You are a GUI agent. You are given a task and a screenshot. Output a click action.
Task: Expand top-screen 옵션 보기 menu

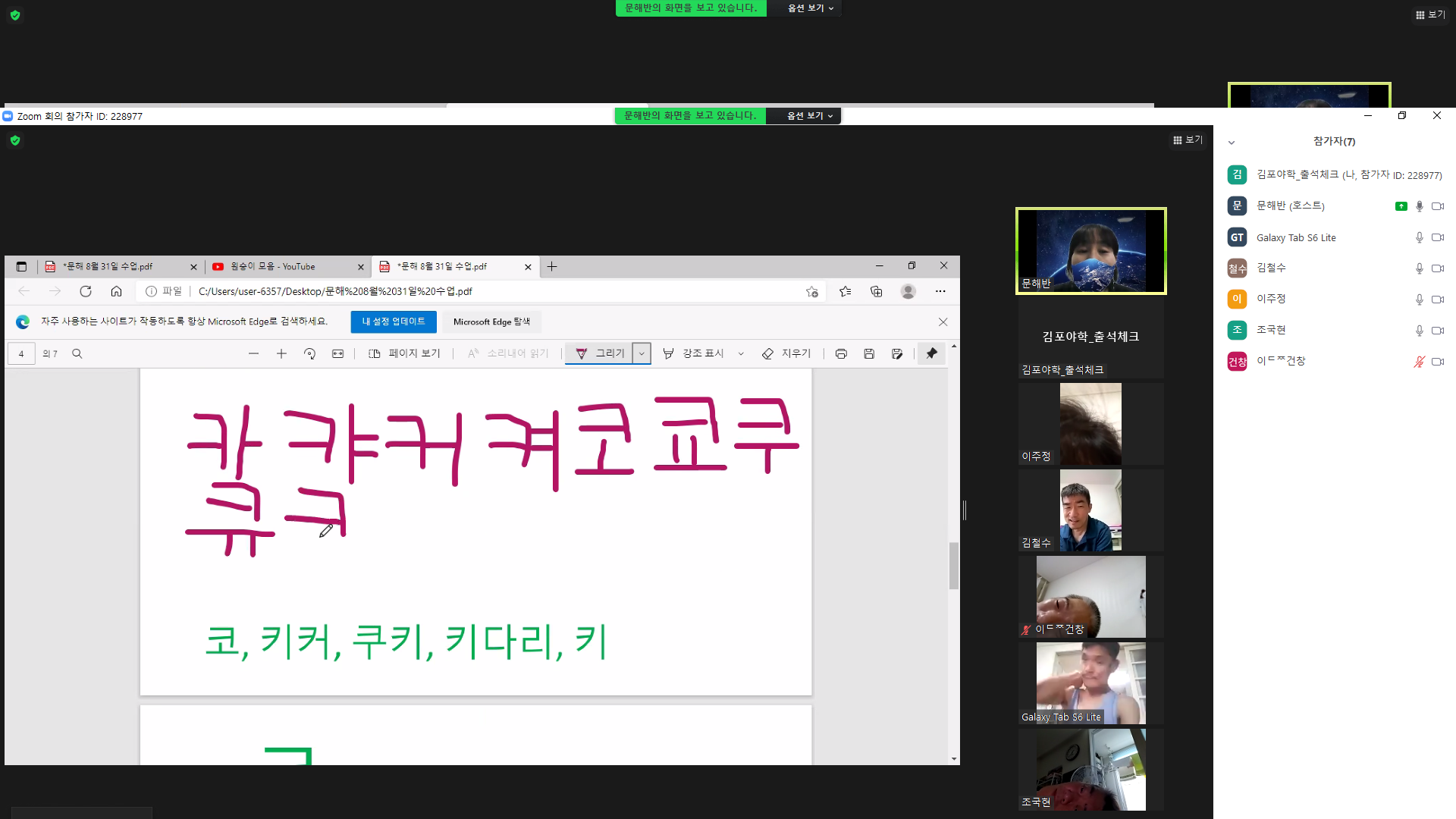point(811,8)
